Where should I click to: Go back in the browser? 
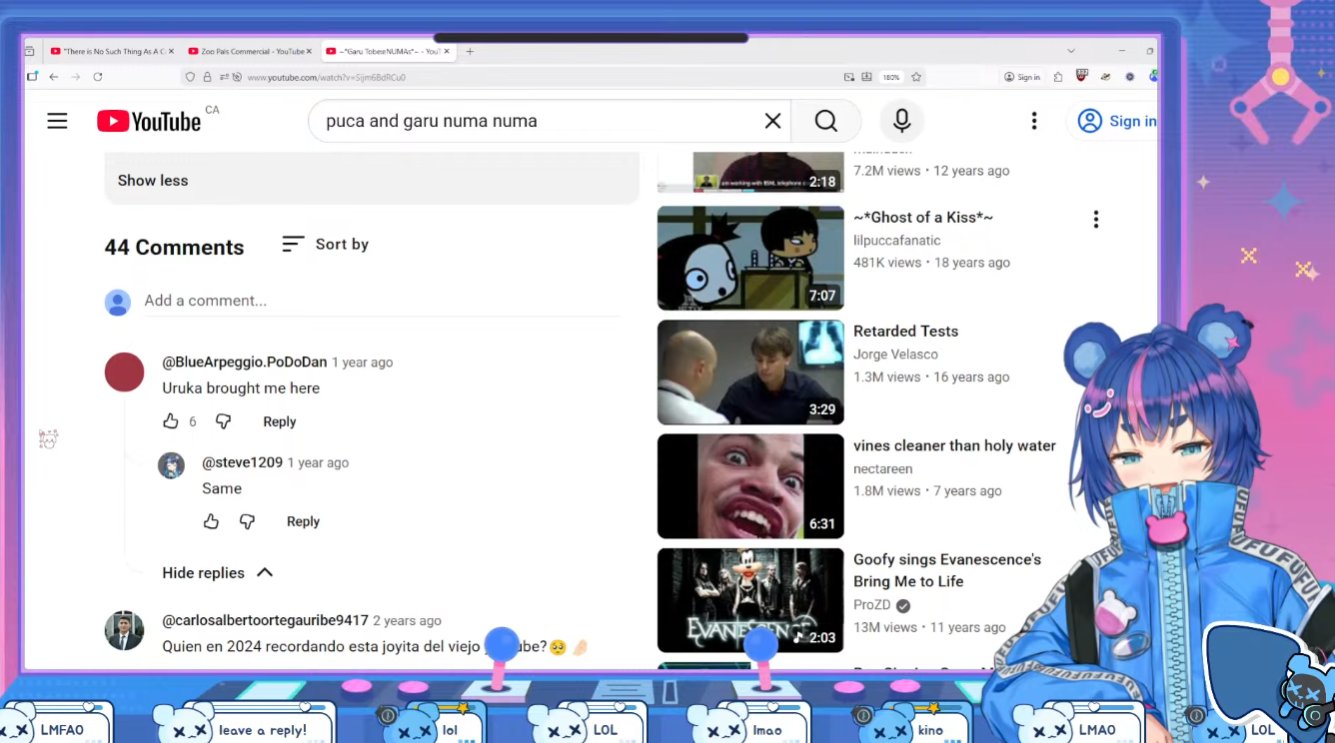pos(54,77)
